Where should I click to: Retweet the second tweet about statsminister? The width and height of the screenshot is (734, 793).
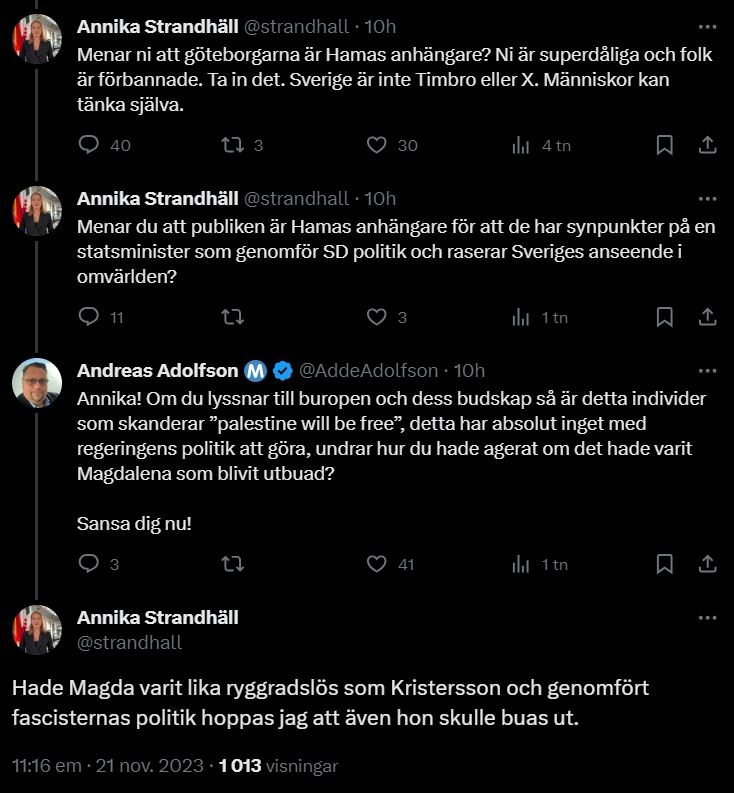231,318
